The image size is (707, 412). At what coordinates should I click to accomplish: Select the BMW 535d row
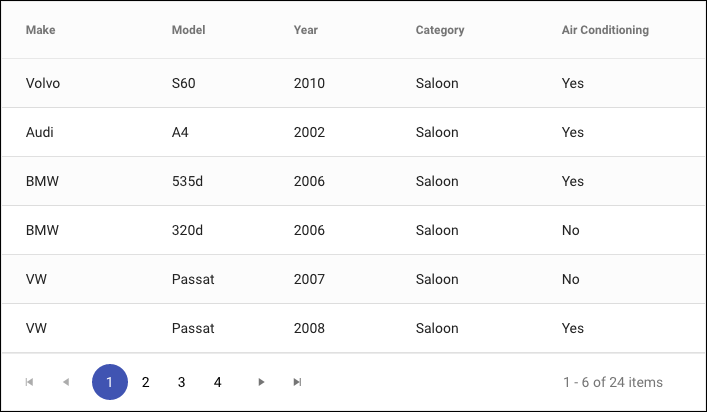(x=353, y=181)
